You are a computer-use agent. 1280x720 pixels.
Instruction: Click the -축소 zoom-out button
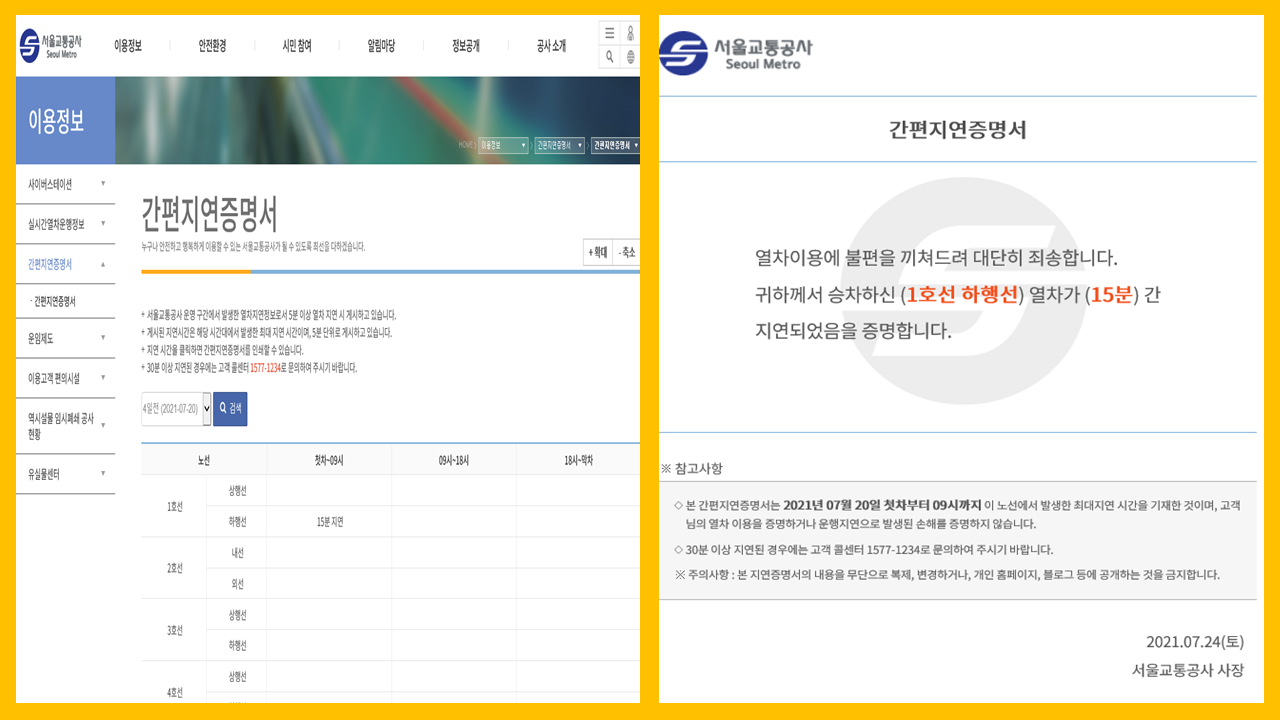(x=626, y=253)
